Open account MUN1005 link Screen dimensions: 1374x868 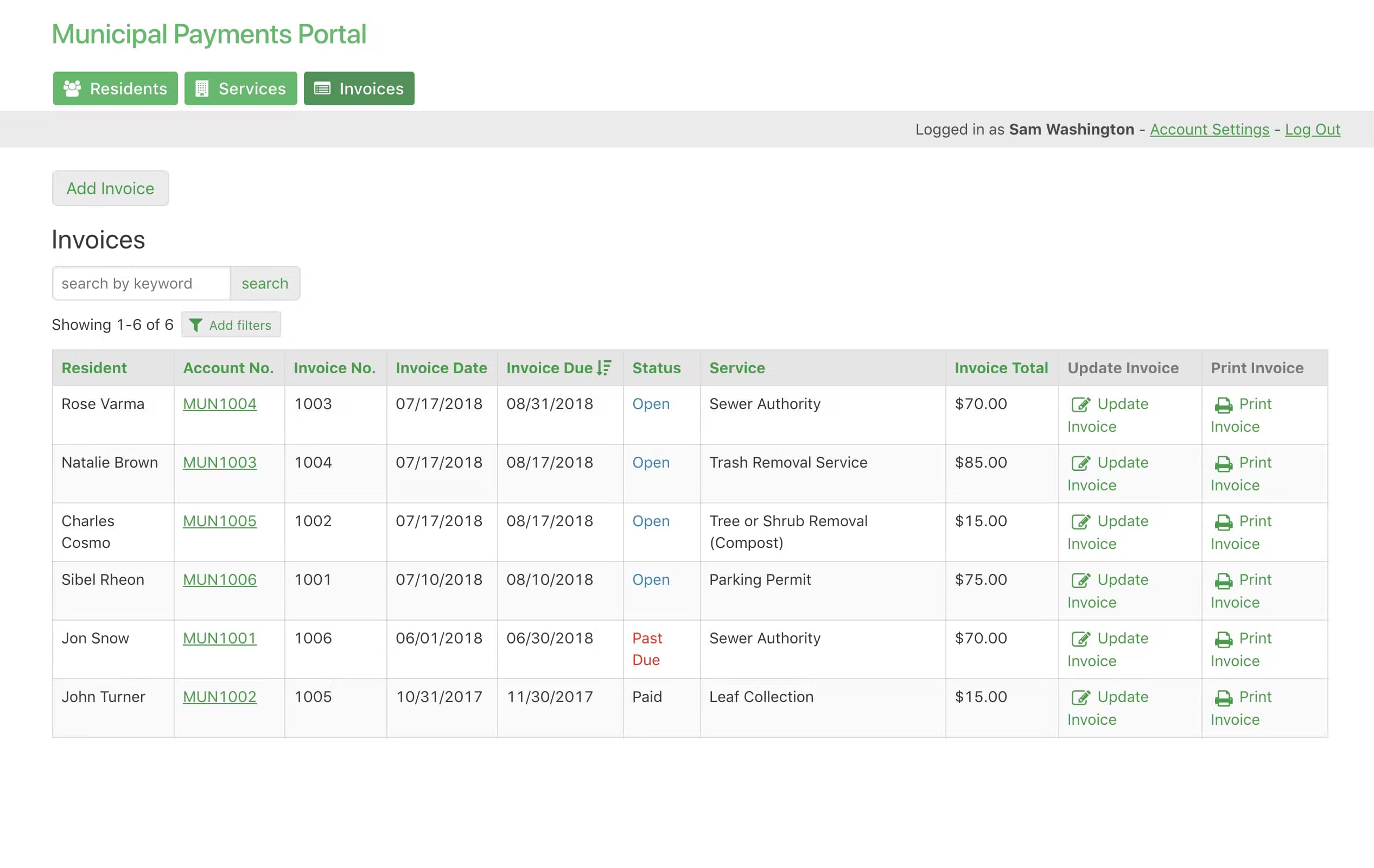click(x=220, y=521)
